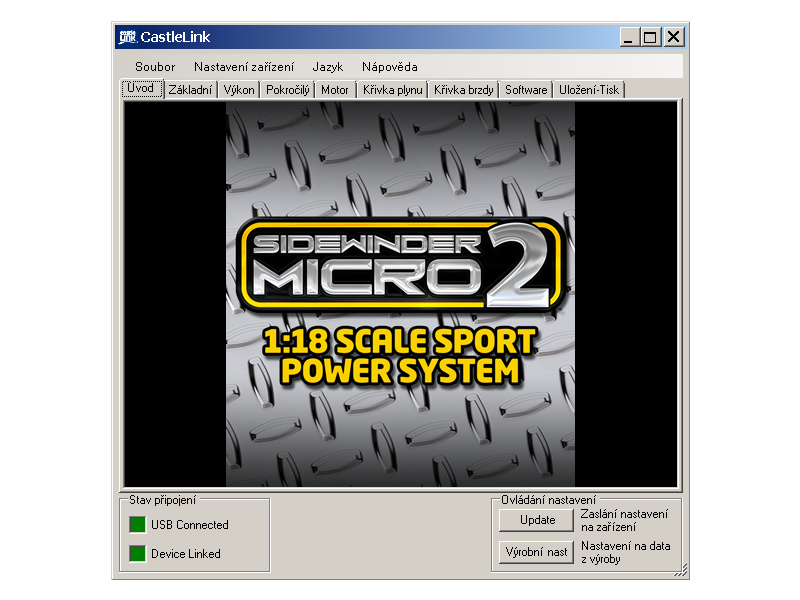The height and width of the screenshot is (600, 800).
Task: Open the Nápověda menu
Action: [x=389, y=67]
